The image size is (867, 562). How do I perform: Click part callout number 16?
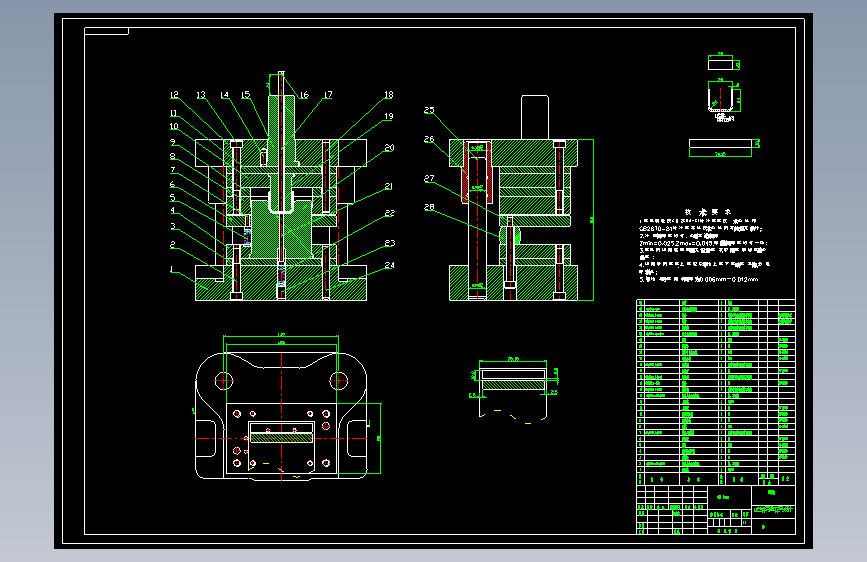[x=304, y=95]
